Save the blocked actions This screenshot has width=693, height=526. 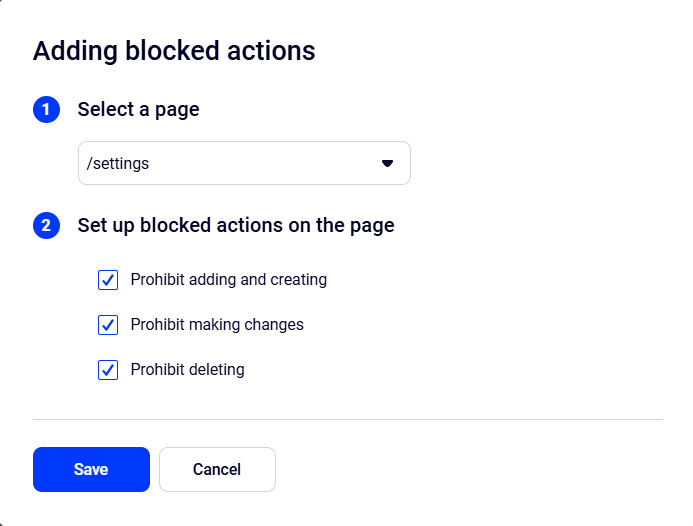(91, 469)
